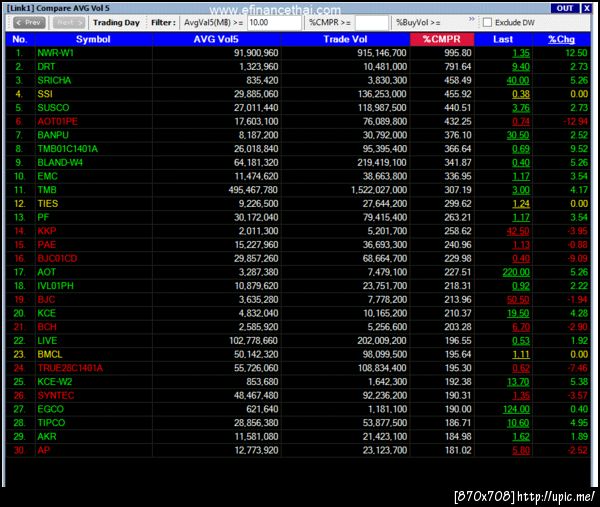This screenshot has height=507, width=600.
Task: Close the Compare AVG Vol 5 window
Action: pyautogui.click(x=587, y=8)
